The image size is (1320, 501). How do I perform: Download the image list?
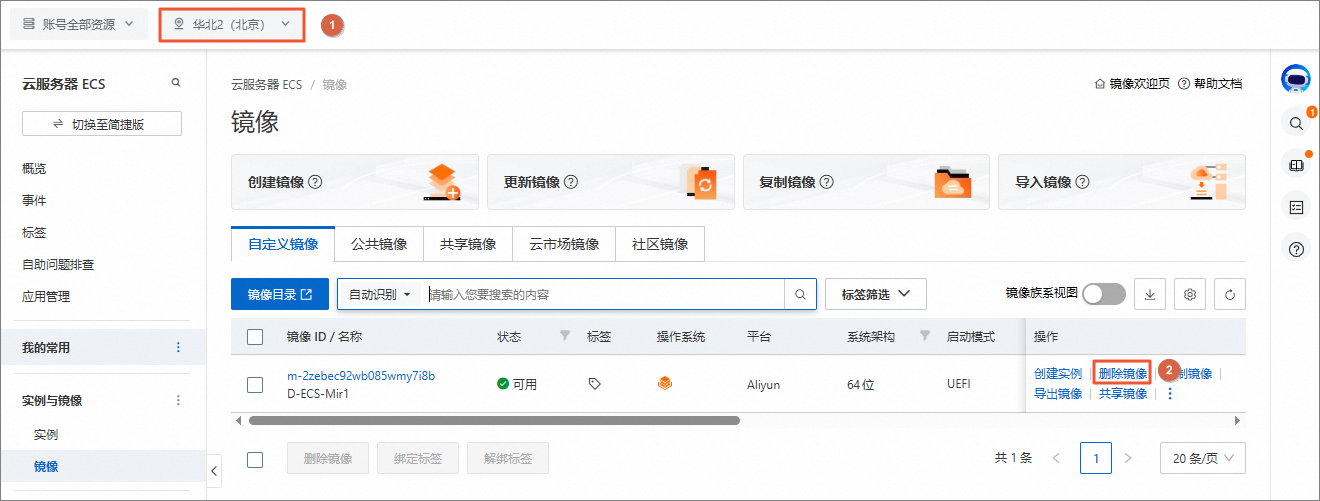tap(1149, 294)
